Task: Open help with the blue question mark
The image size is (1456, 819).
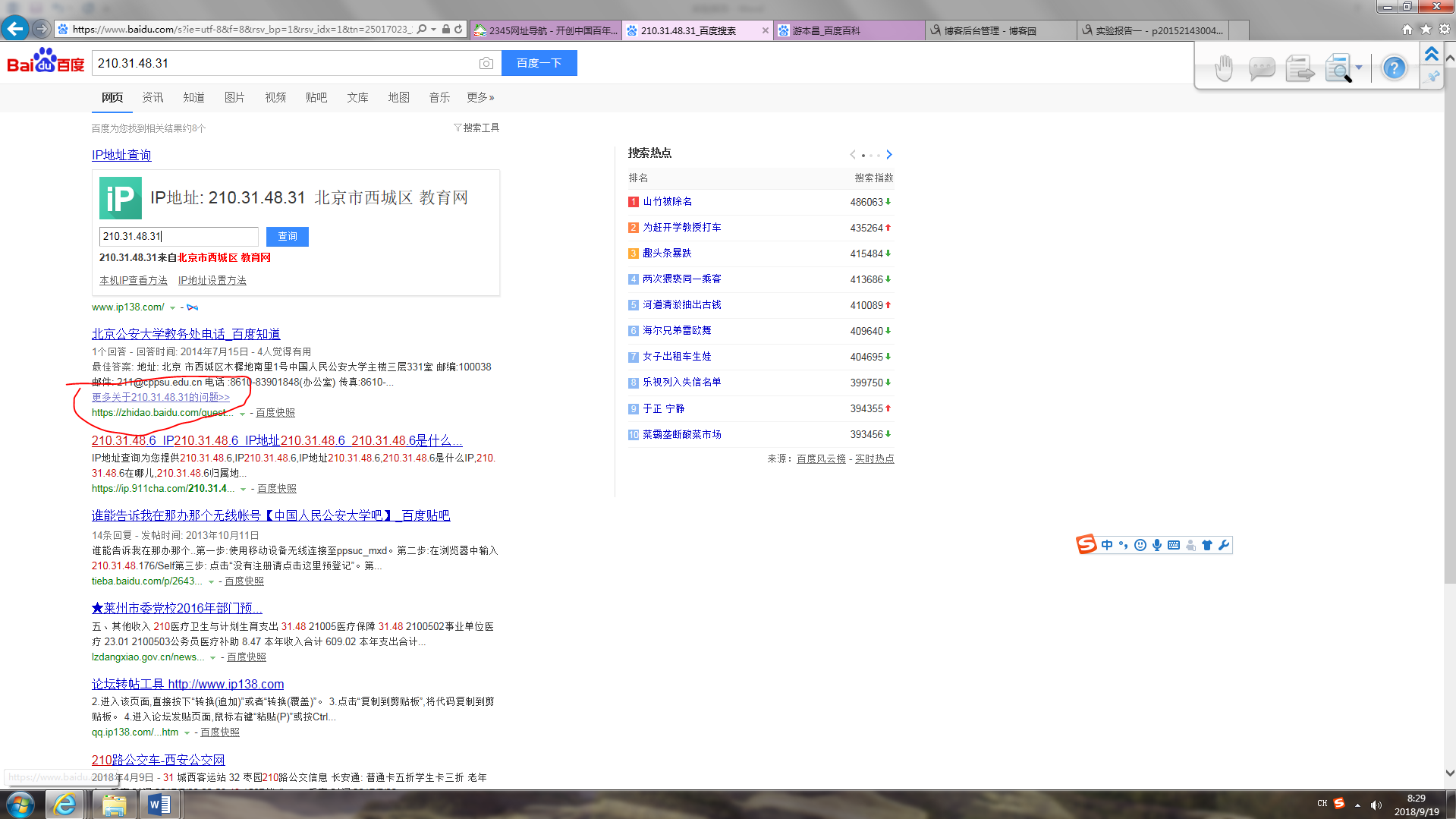Action: tap(1394, 68)
